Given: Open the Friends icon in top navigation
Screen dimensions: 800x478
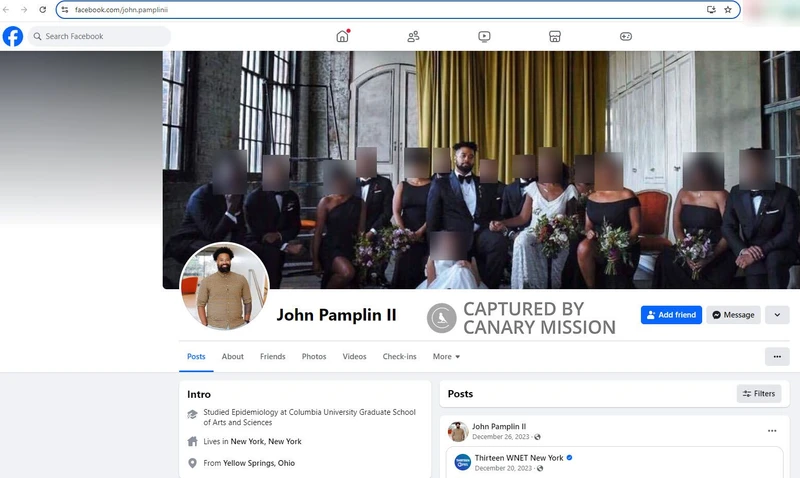Looking at the screenshot, I should [x=413, y=36].
